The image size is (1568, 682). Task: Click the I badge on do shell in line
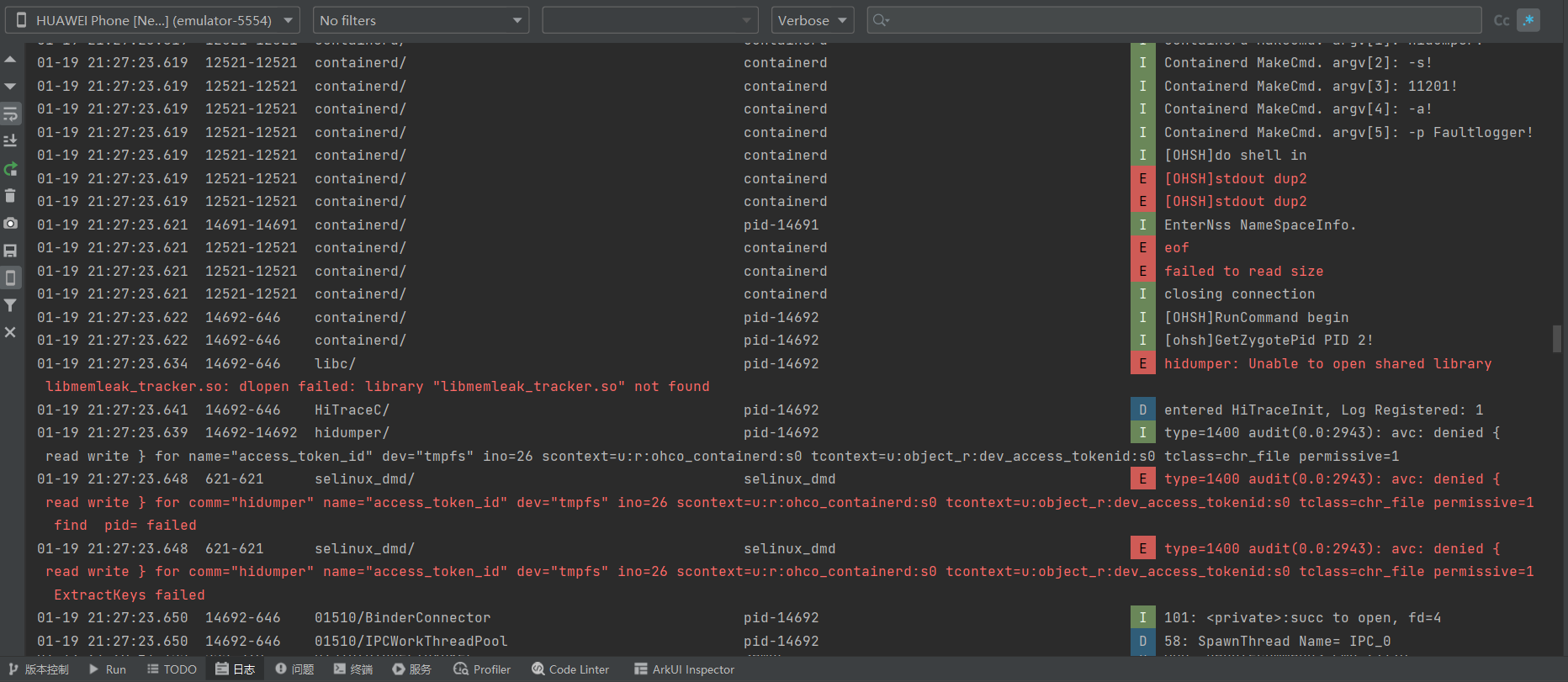pyautogui.click(x=1142, y=156)
